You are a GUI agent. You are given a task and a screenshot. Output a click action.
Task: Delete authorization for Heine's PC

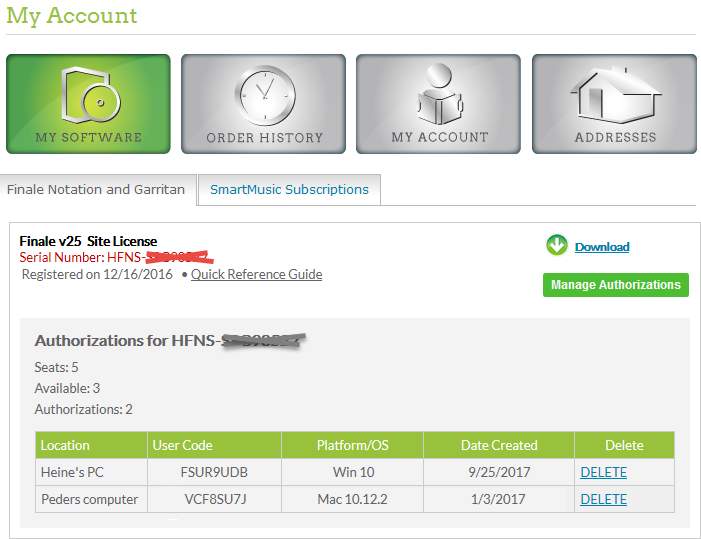(604, 472)
